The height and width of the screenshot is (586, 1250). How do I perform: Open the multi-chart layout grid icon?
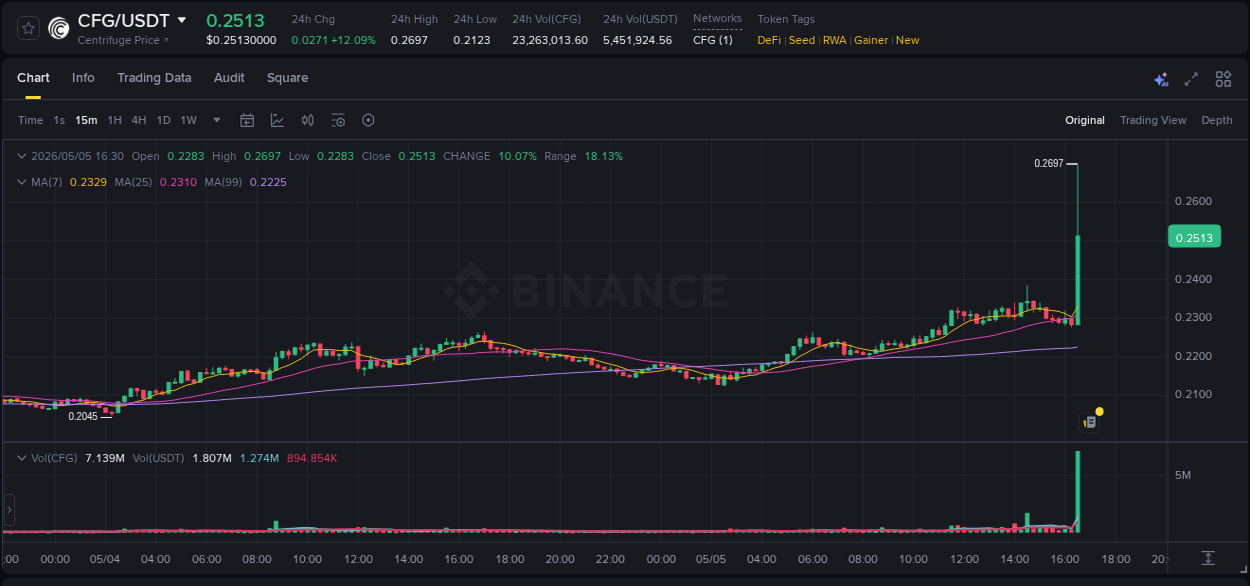pyautogui.click(x=1223, y=79)
